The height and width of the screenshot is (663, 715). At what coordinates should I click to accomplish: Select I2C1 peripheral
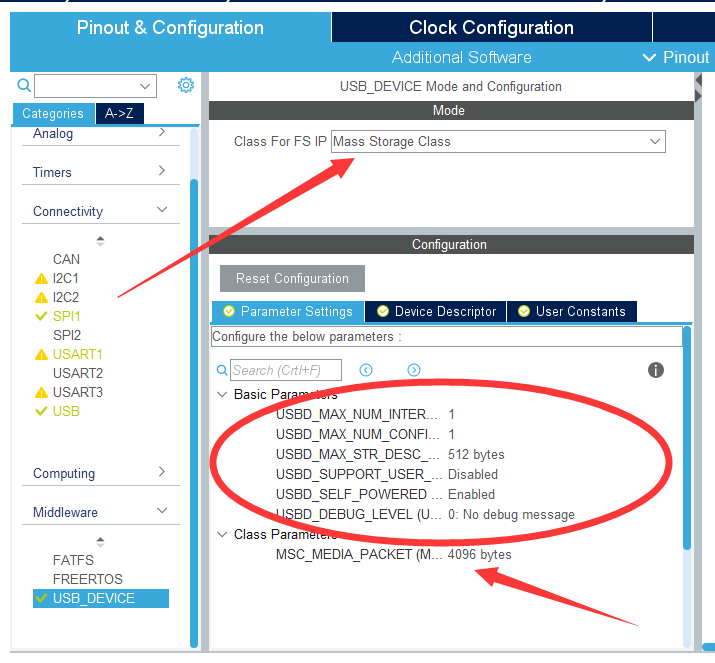coord(66,278)
